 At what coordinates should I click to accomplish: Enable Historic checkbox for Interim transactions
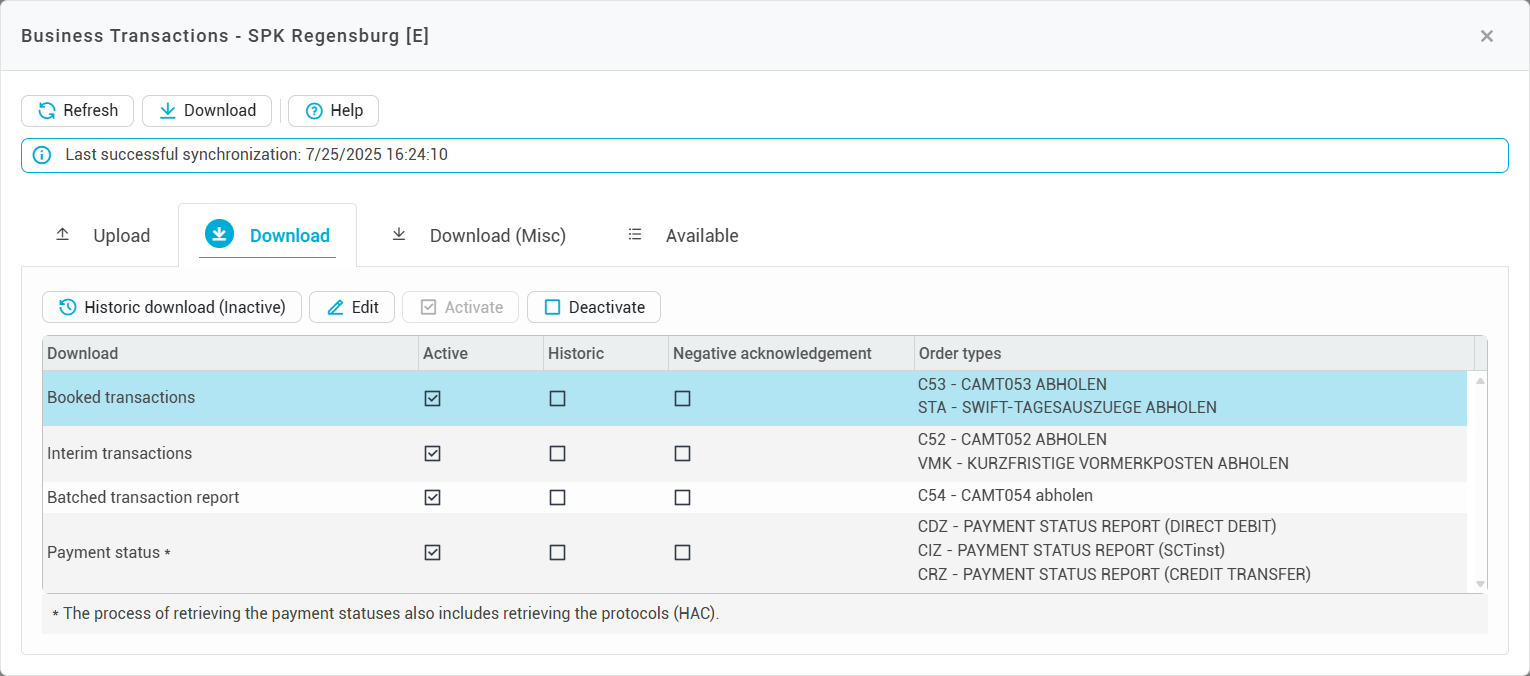point(557,453)
